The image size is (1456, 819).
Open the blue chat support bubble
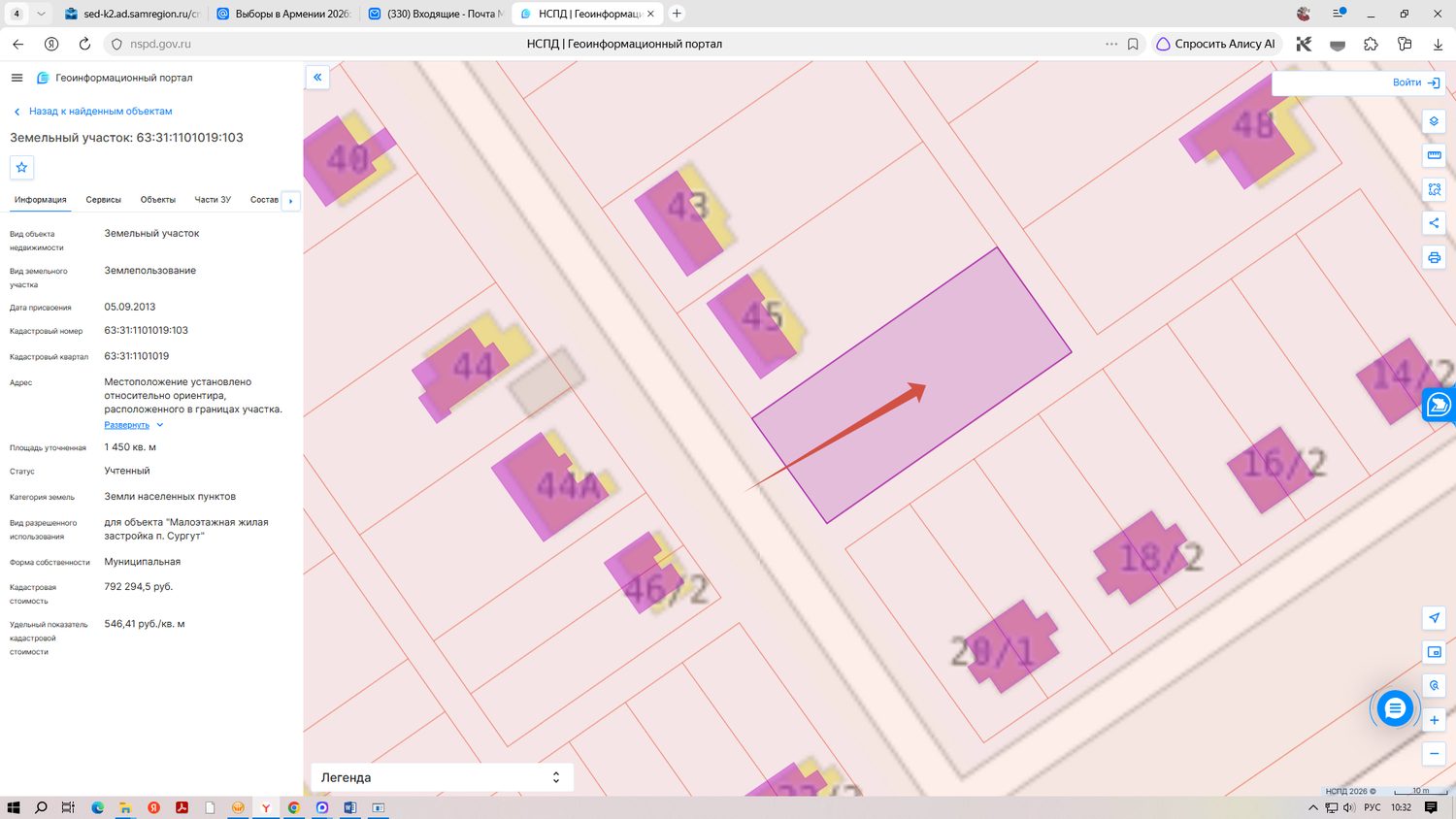click(x=1395, y=708)
